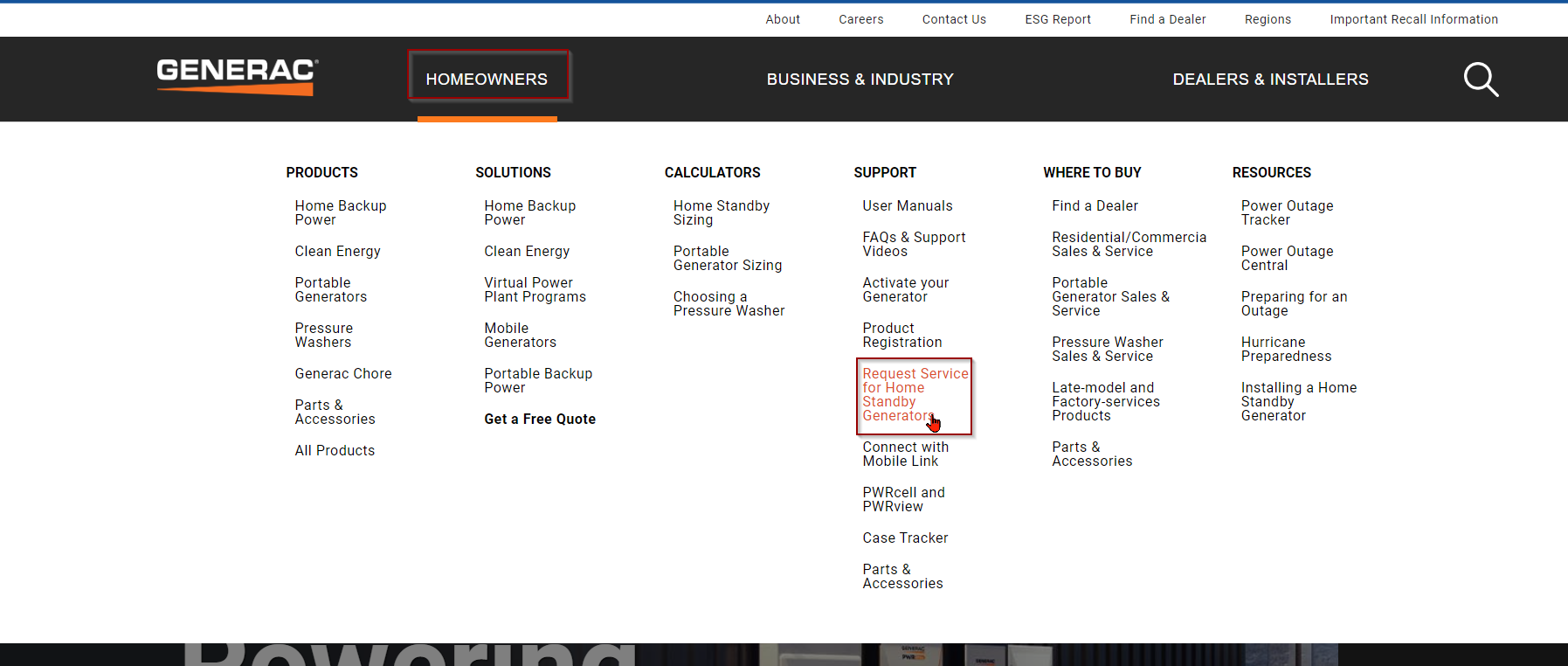
Task: Open the Case Tracker
Action: click(x=905, y=538)
